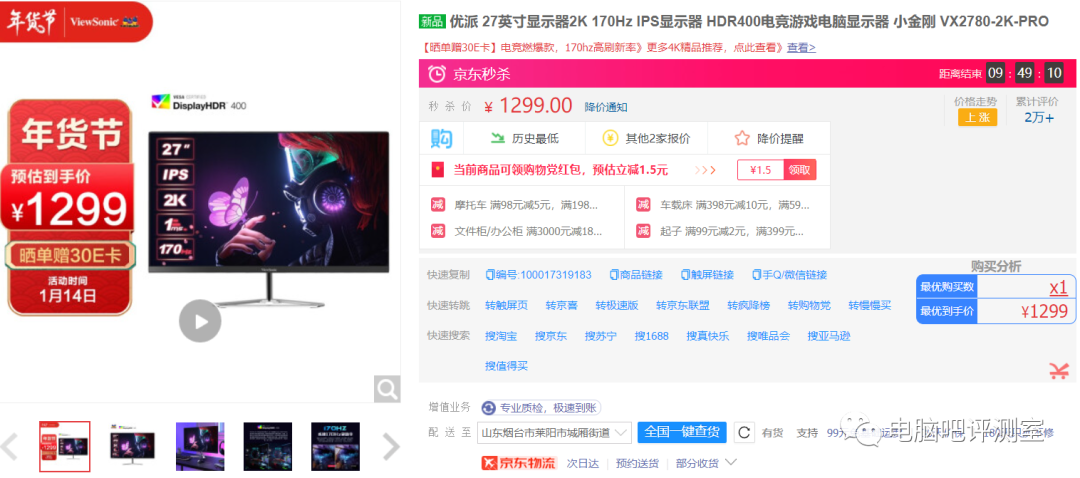Image resolution: width=1080 pixels, height=478 pixels.
Task: Click the 新品 green badge
Action: click(432, 21)
